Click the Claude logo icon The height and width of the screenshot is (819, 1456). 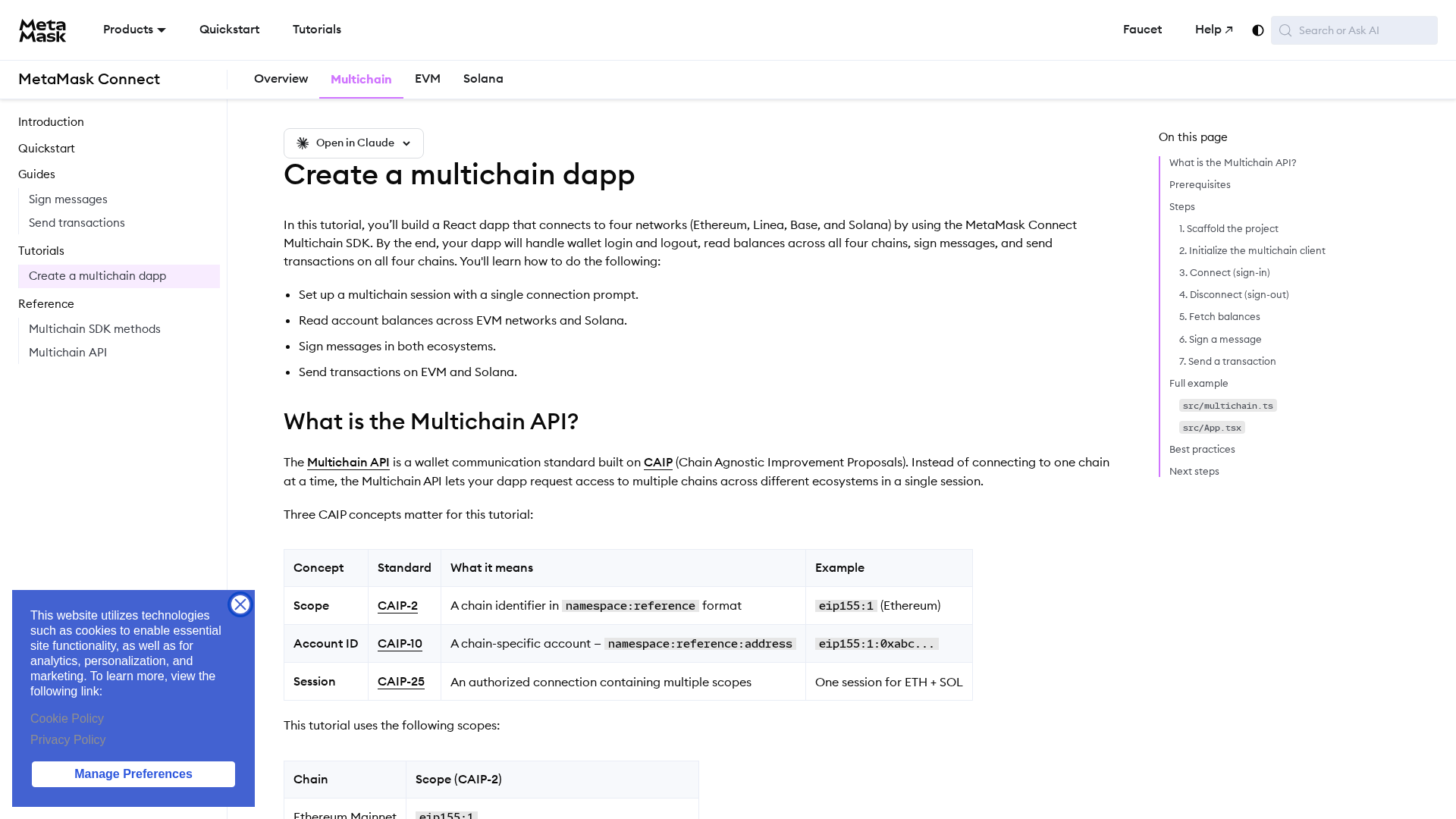pos(303,143)
